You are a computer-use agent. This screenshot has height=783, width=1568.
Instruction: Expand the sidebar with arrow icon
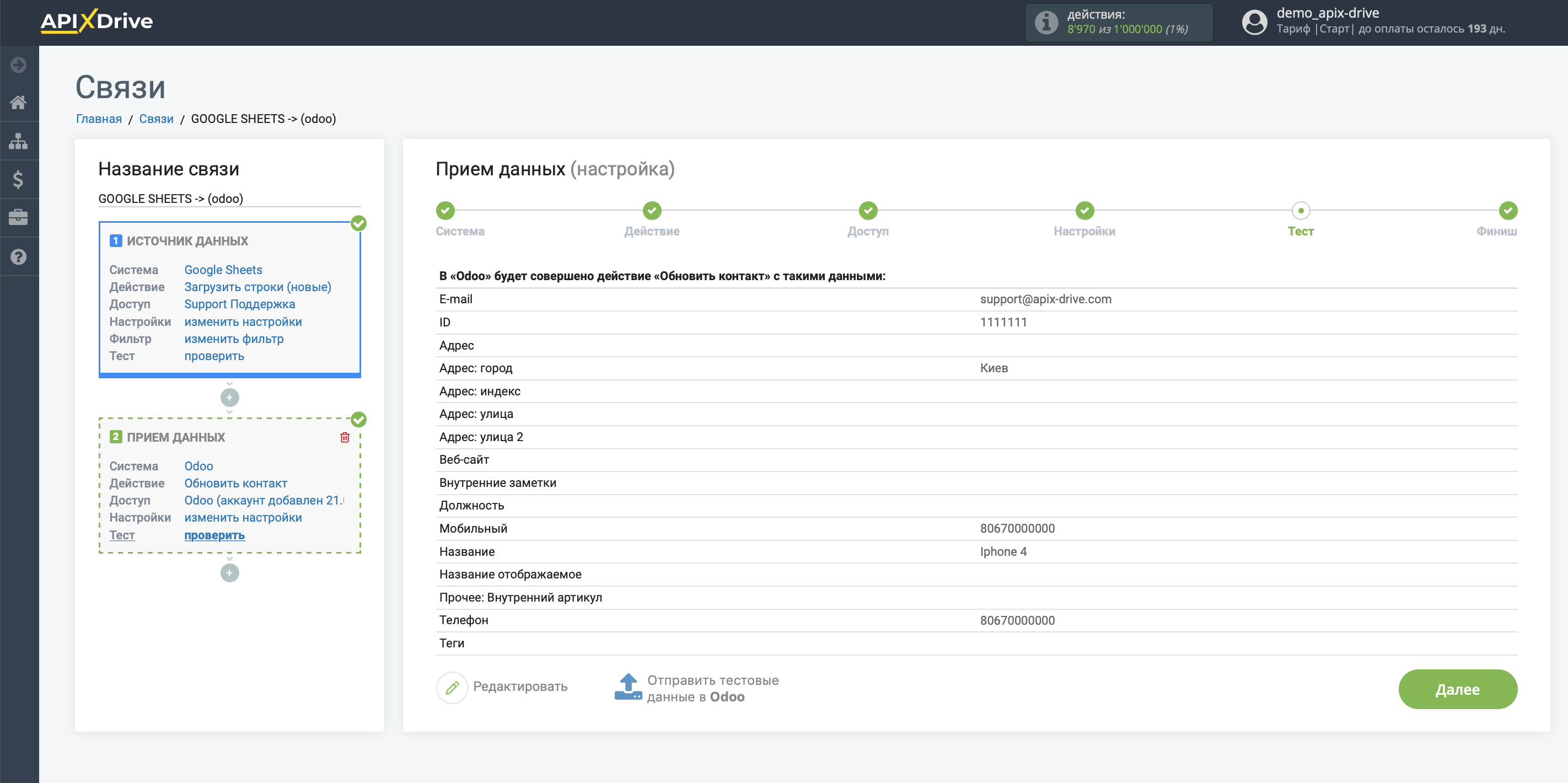[x=18, y=65]
